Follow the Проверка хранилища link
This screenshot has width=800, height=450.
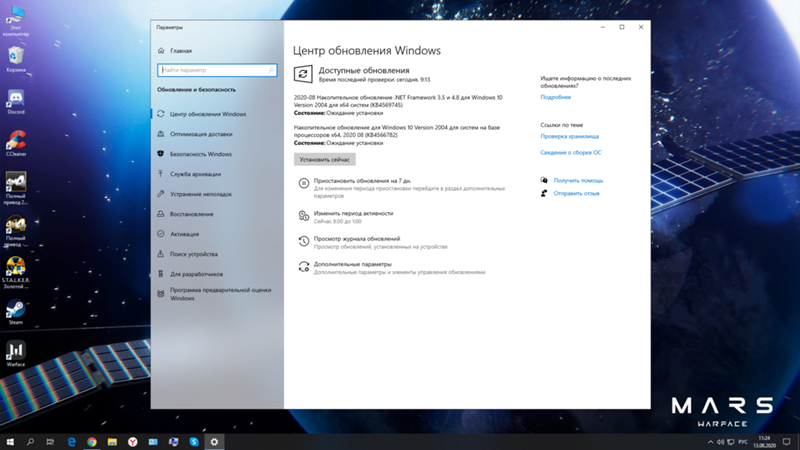click(x=569, y=136)
